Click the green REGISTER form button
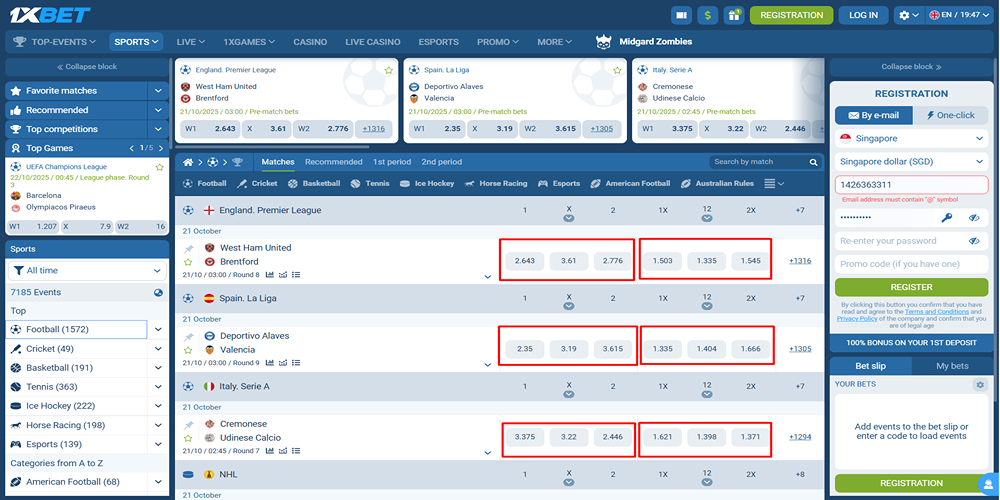 pyautogui.click(x=911, y=287)
